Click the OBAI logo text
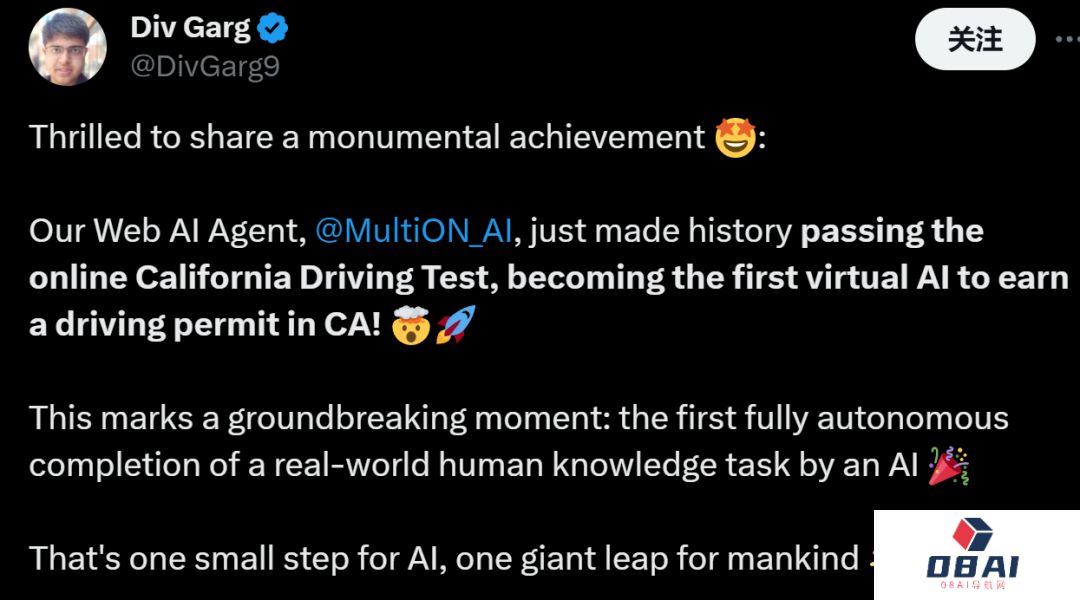 (972, 567)
